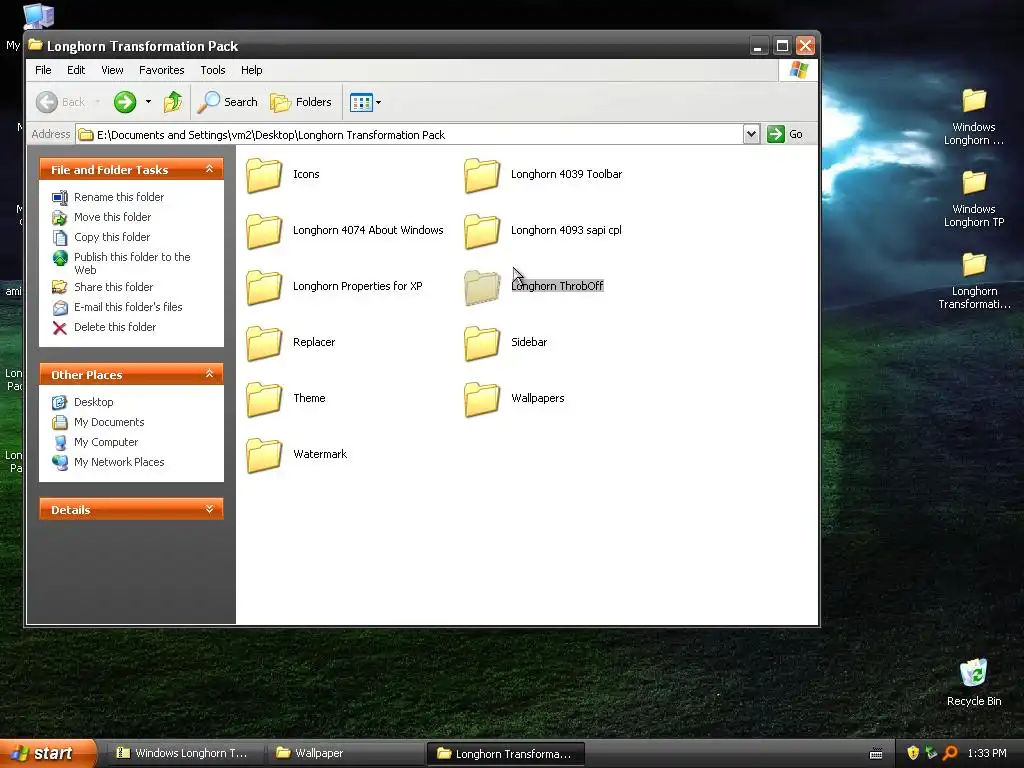This screenshot has height=768, width=1024.
Task: Click the green Forward arrow button
Action: pyautogui.click(x=125, y=102)
